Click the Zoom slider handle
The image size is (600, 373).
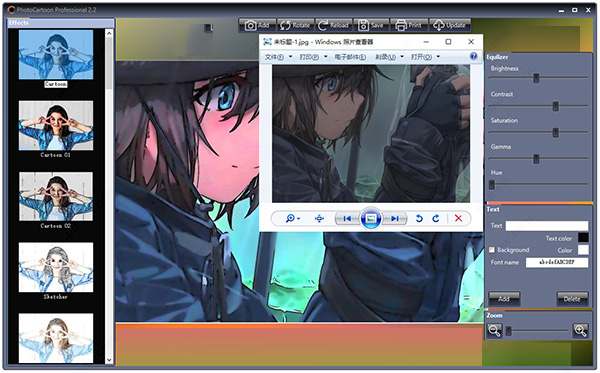point(509,331)
